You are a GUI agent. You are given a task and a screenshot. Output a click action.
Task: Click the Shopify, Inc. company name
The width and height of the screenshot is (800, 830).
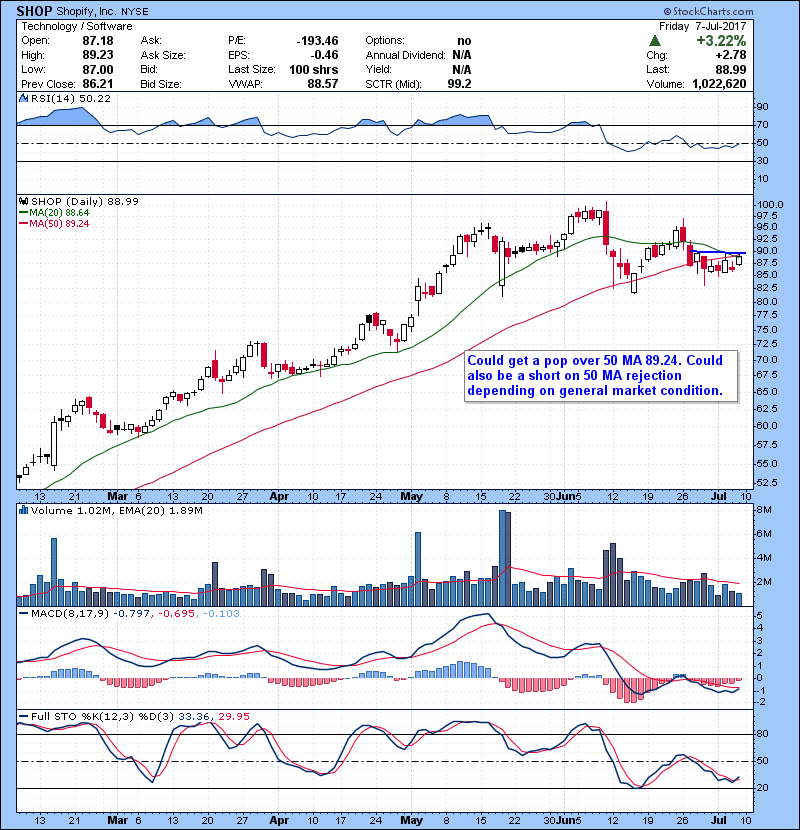pyautogui.click(x=86, y=11)
